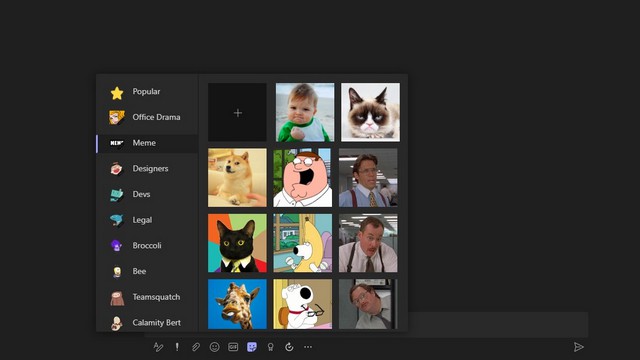
Task: Pick the Brian and banana meme
Action: click(302, 243)
